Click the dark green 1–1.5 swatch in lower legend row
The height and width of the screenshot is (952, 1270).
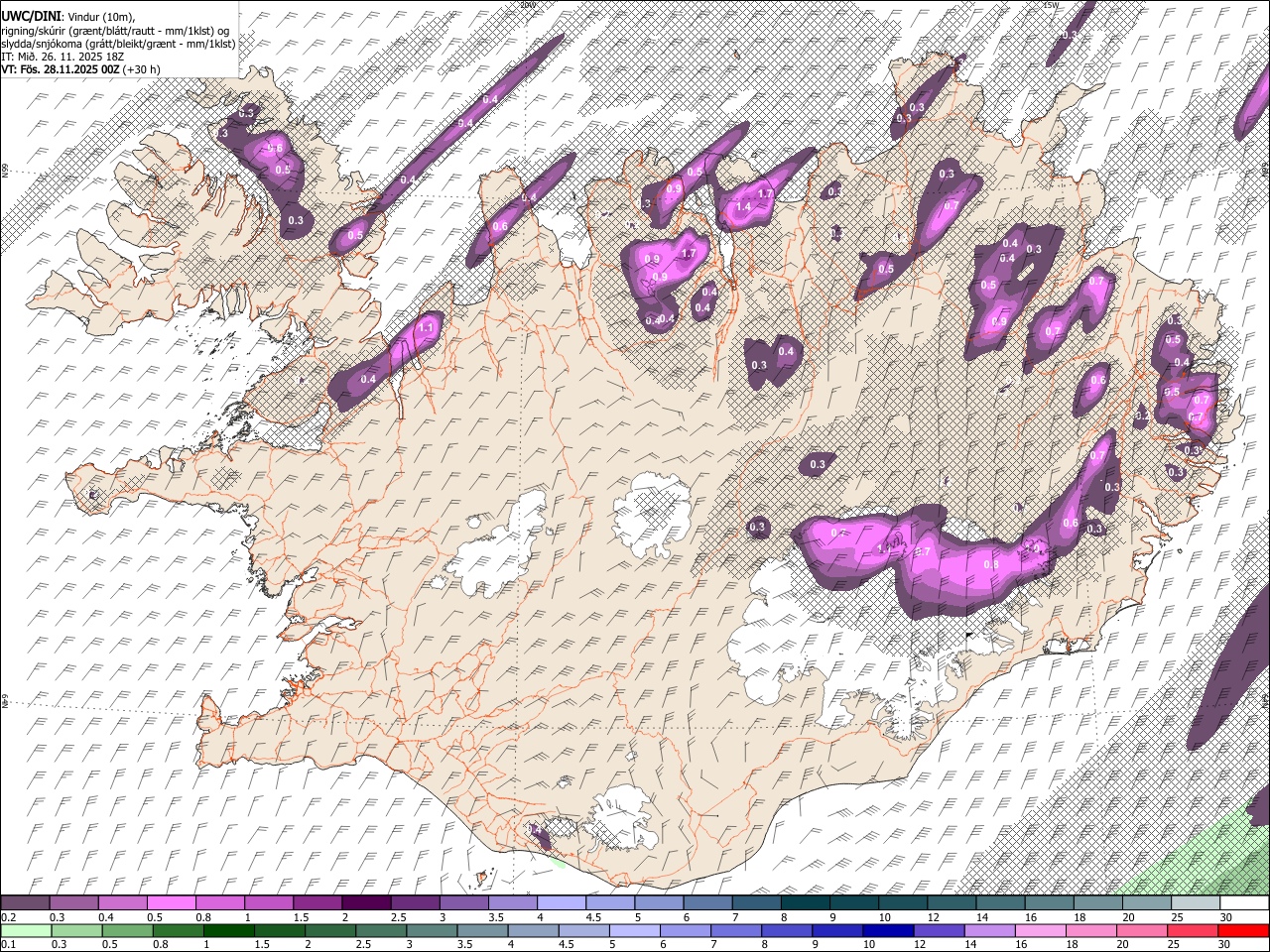(229, 931)
